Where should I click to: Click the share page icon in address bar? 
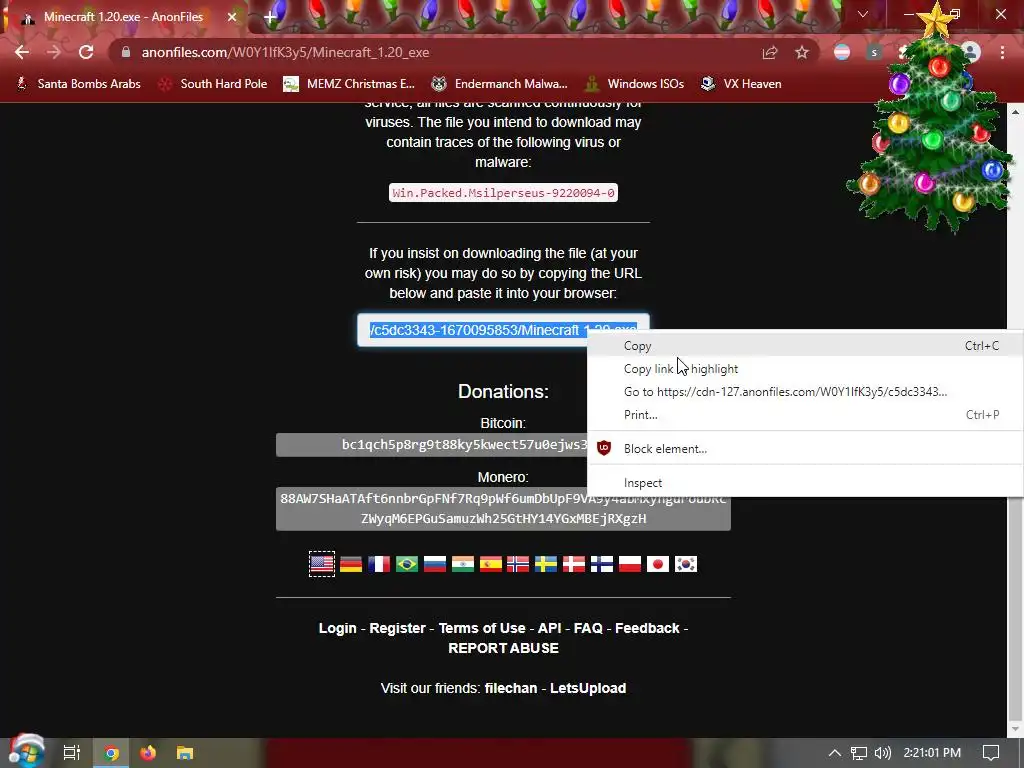pyautogui.click(x=770, y=52)
